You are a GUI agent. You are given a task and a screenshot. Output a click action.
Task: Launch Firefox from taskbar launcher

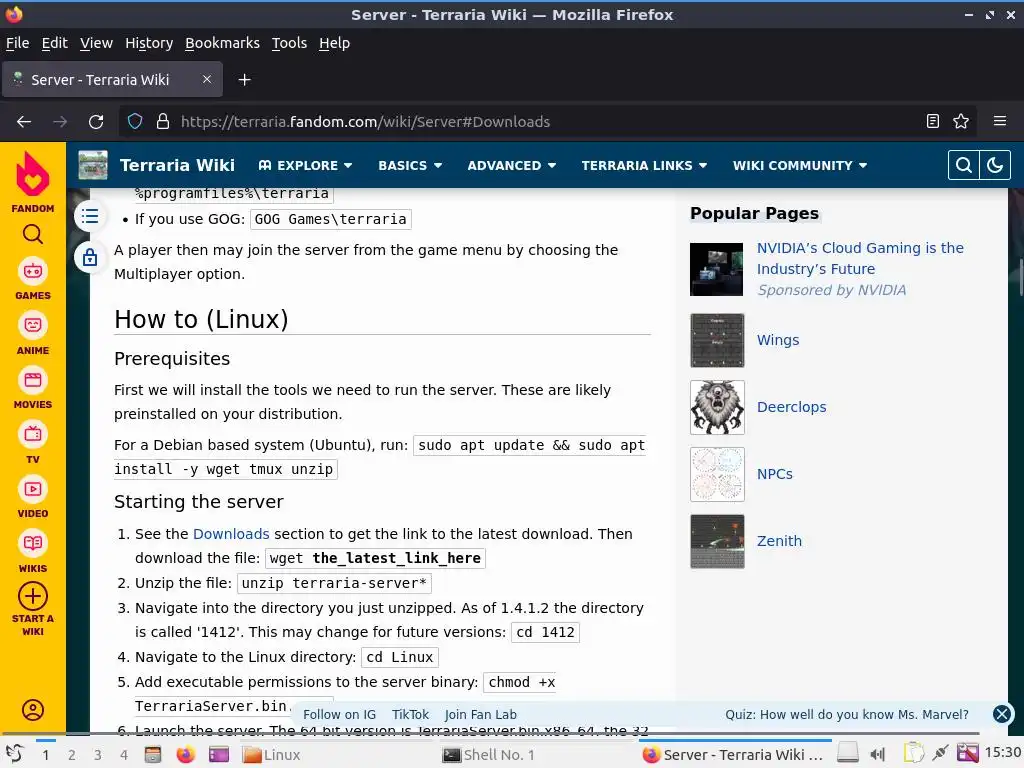click(185, 755)
